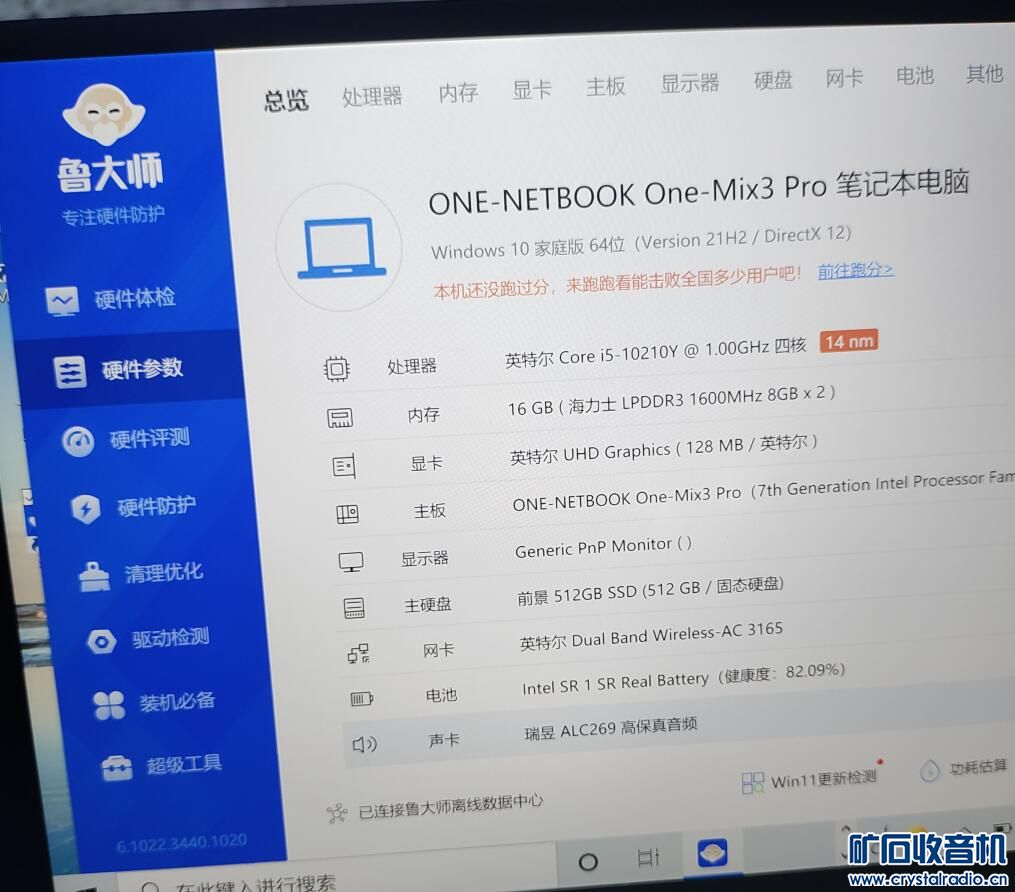1015x892 pixels.
Task: Click the Lu Dashi mascot logo
Action: (104, 114)
